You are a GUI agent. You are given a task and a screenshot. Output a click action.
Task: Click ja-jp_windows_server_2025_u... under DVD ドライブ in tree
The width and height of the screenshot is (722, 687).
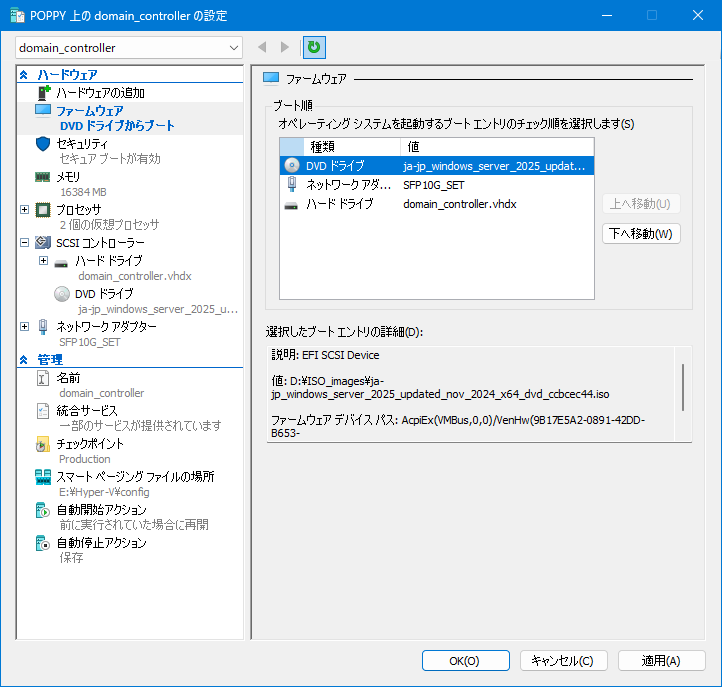(158, 309)
